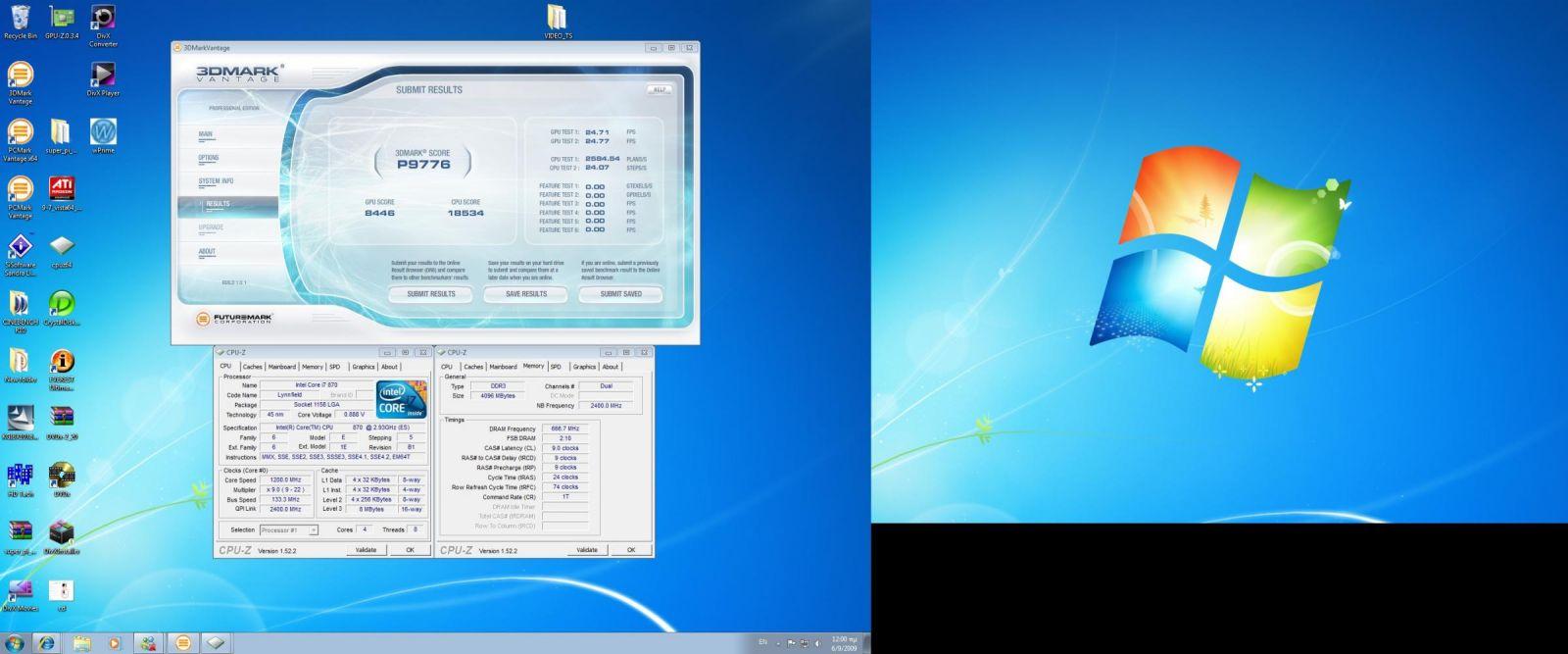The width and height of the screenshot is (1568, 654).
Task: Switch to CPU tab in right CPU-Z
Action: (x=447, y=367)
